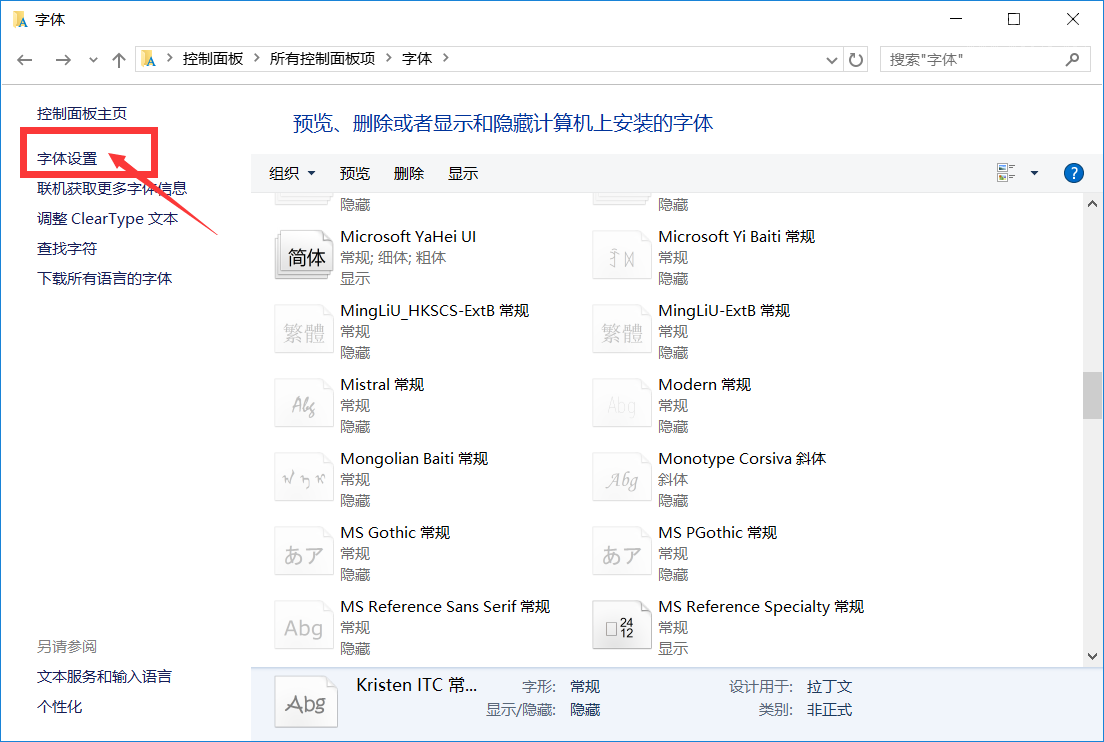Select the MS Reference Specialty icon
Screen dimensions: 1104x742
tap(622, 625)
